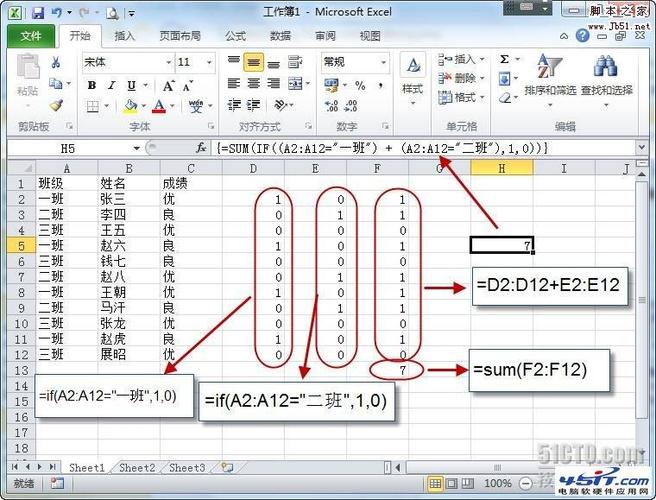Open the font name combo box 宋体

click(128, 62)
